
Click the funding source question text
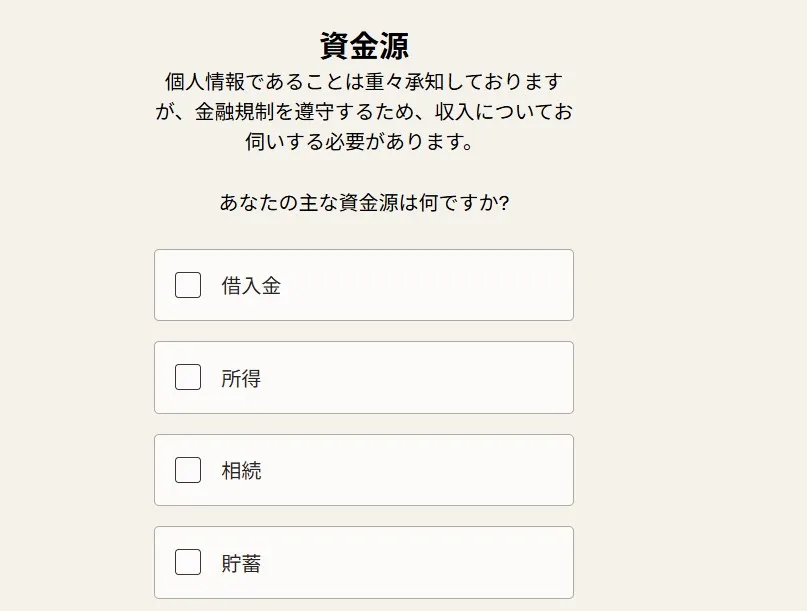[364, 201]
